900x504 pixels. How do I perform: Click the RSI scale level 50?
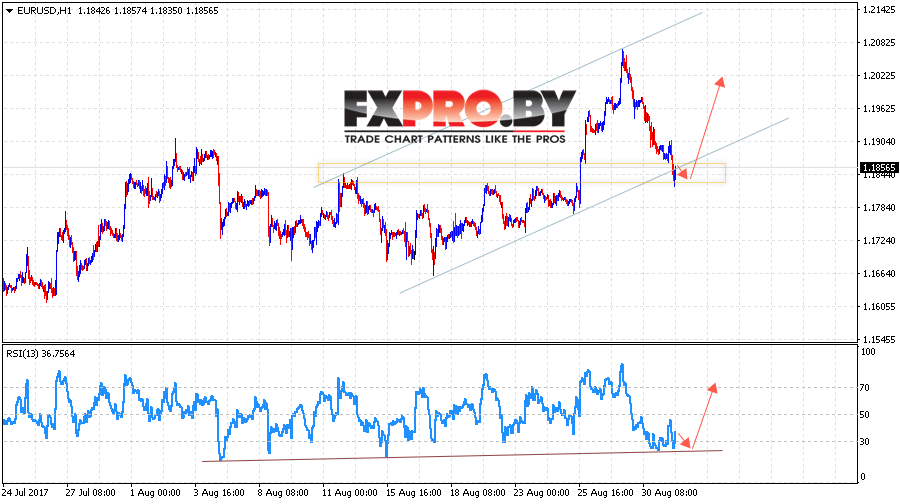pyautogui.click(x=865, y=414)
